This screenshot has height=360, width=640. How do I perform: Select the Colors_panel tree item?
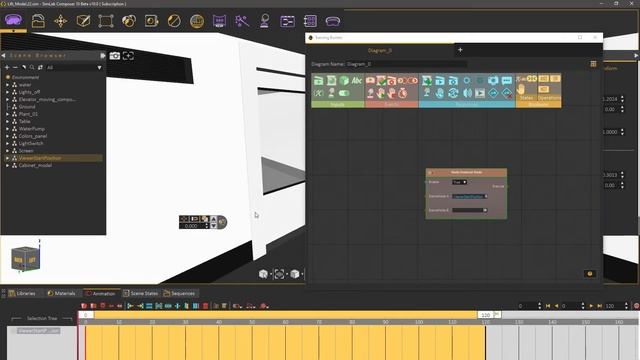coord(33,136)
